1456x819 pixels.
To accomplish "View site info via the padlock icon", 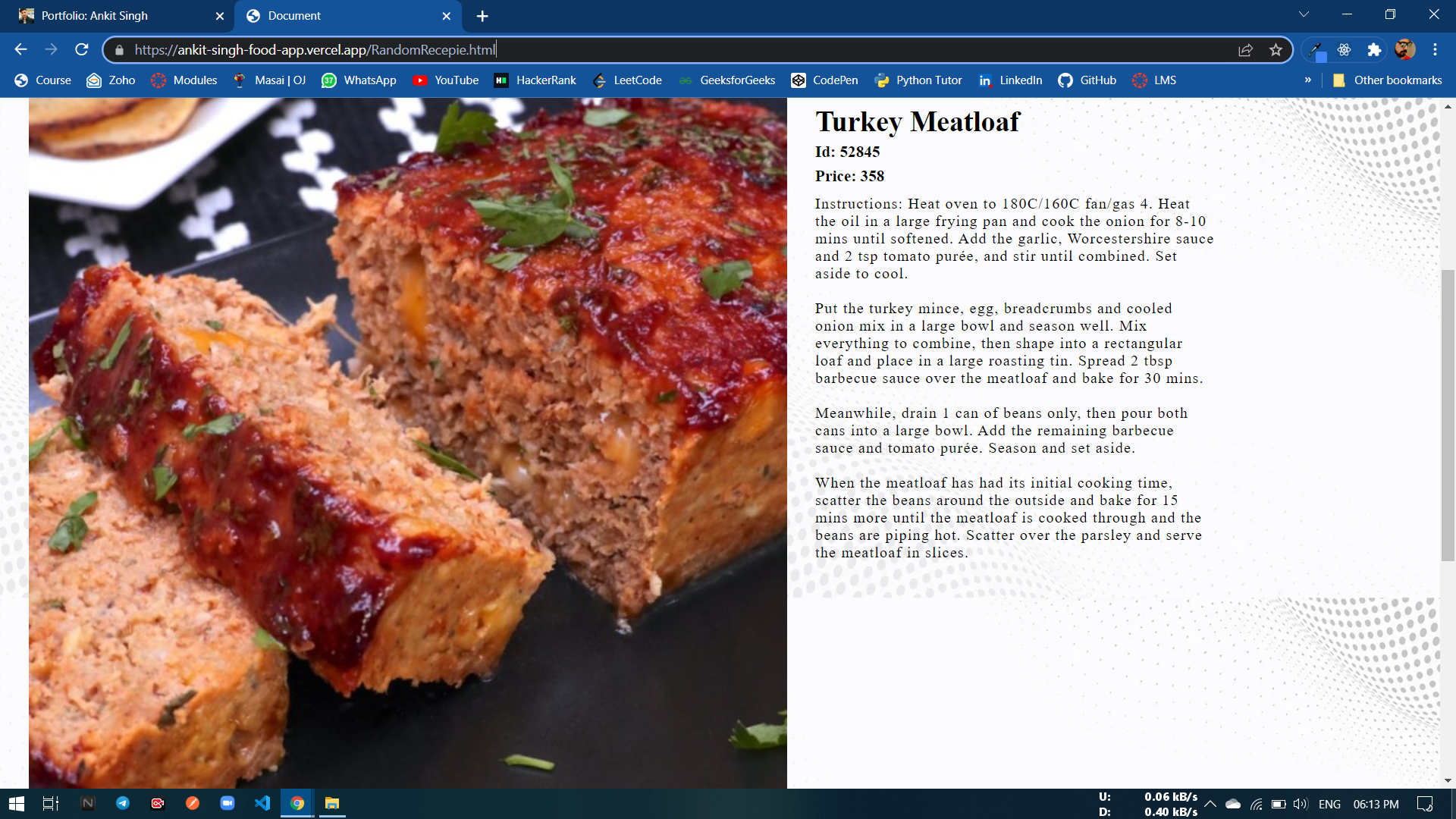I will tap(119, 50).
